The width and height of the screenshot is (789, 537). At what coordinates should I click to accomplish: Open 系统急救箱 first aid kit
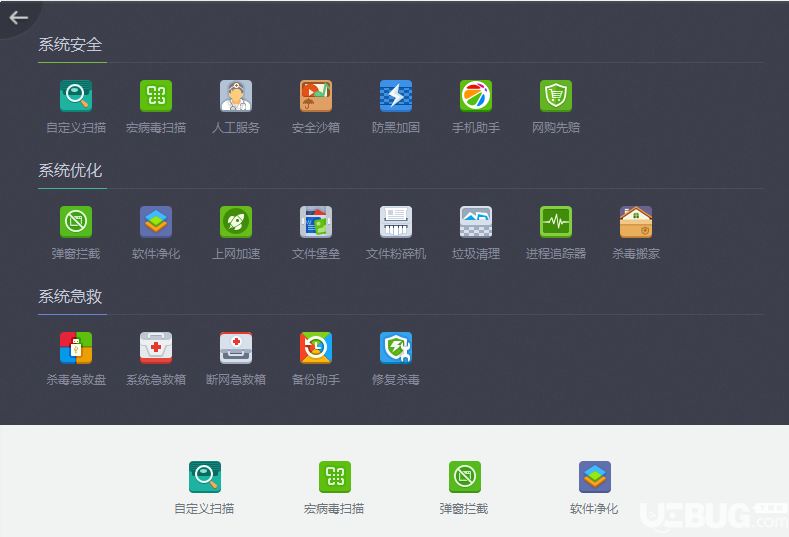156,347
